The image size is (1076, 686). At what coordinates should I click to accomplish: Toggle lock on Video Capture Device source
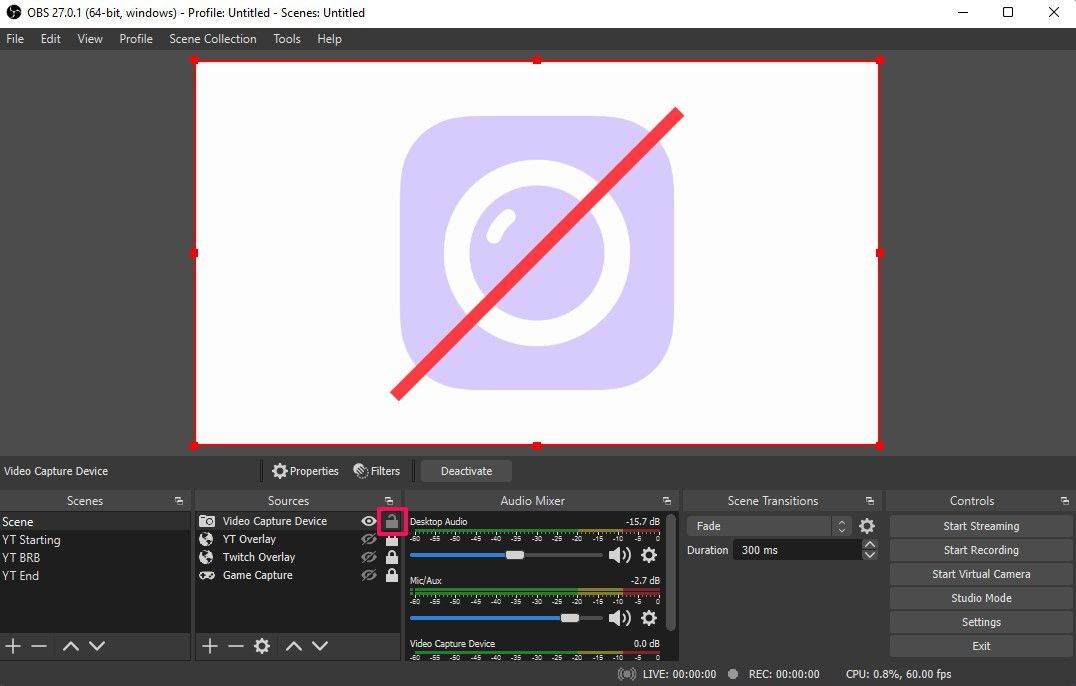[392, 521]
